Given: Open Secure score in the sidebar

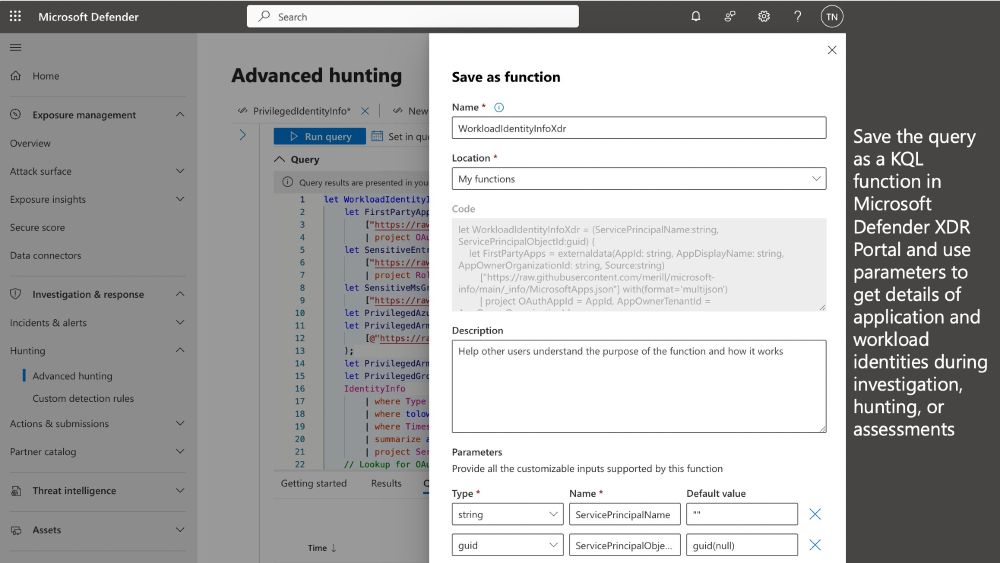Looking at the screenshot, I should click(x=37, y=227).
